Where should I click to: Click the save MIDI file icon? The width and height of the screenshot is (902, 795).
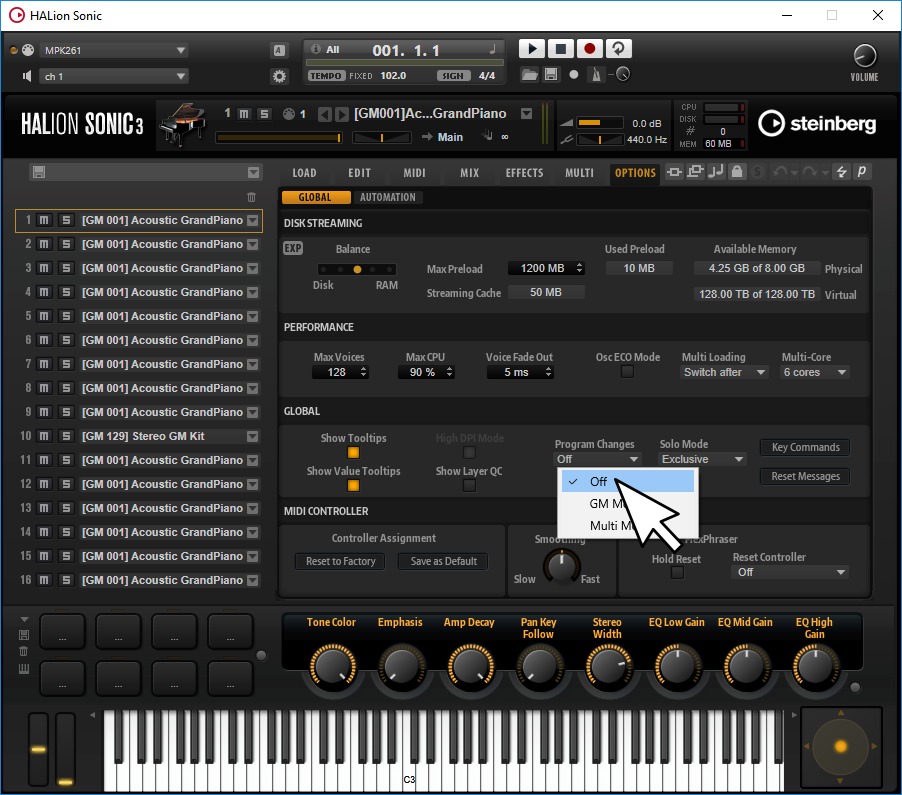[551, 75]
